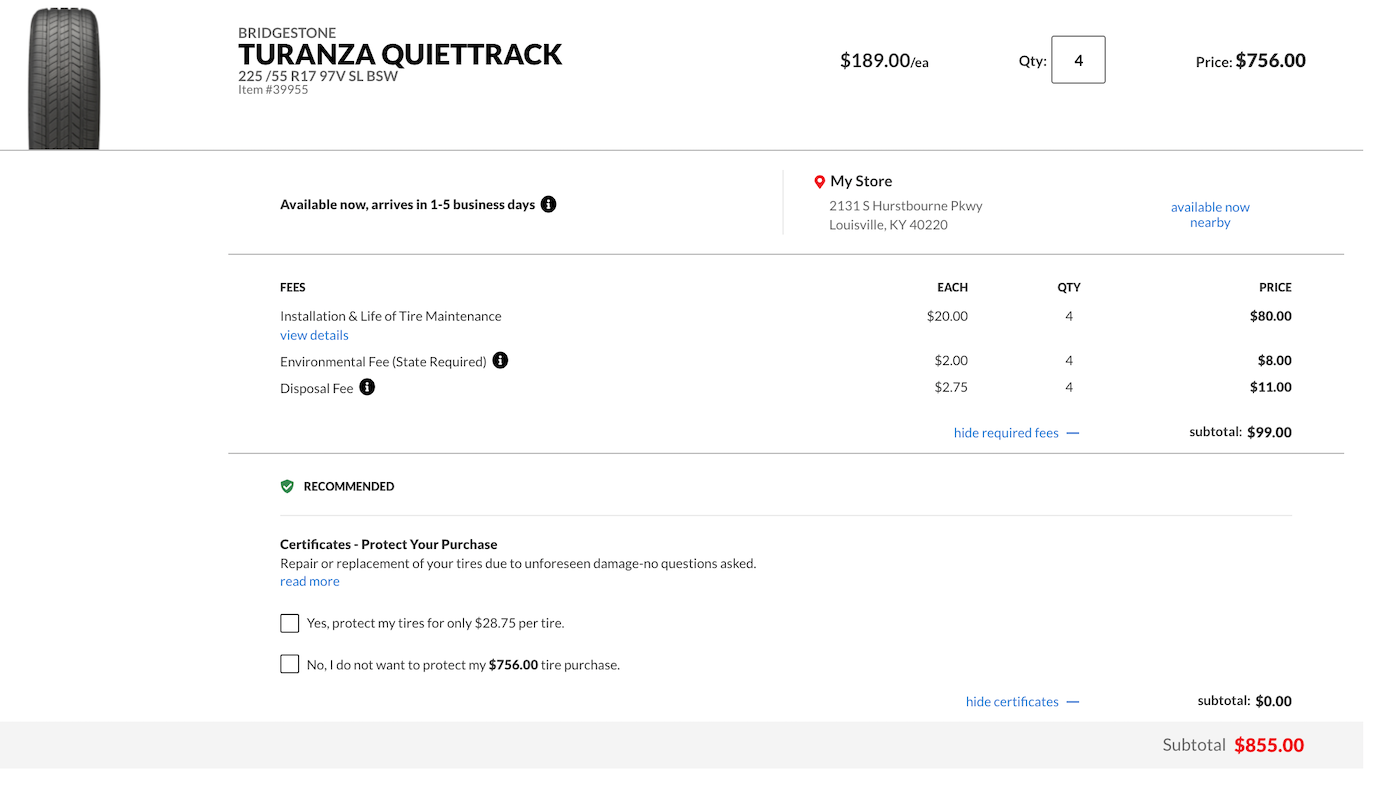Click the minus icon beside hide required fees

[x=1073, y=433]
